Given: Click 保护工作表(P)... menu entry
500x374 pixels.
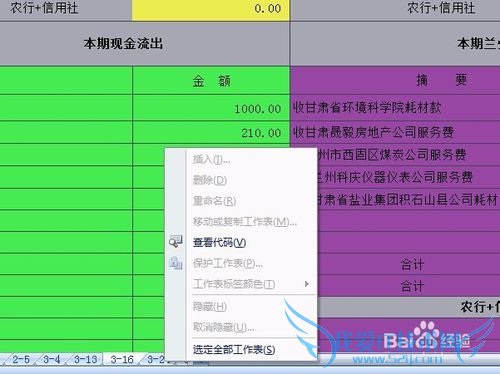Looking at the screenshot, I should click(x=251, y=263).
